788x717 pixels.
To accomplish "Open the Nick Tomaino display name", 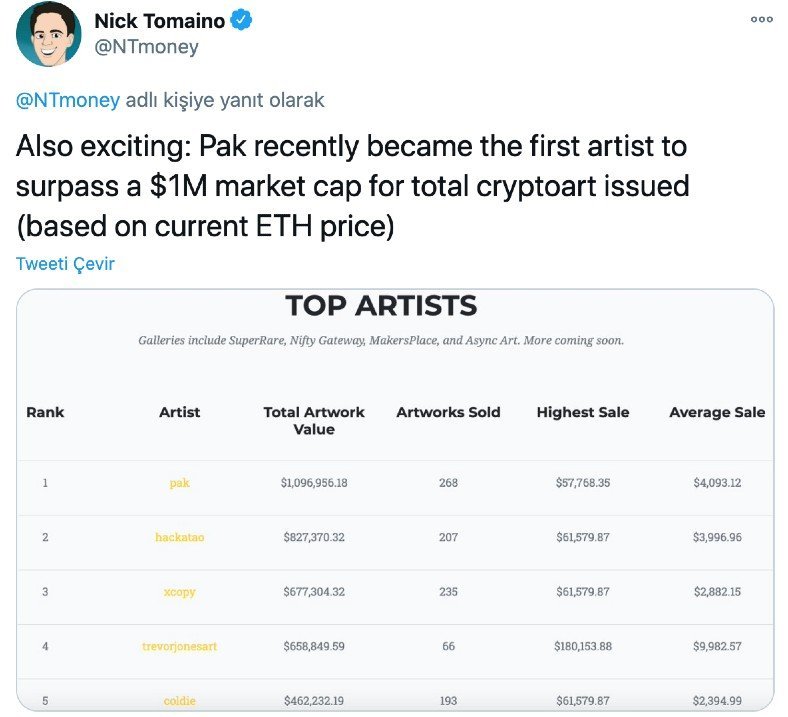I will [x=157, y=21].
